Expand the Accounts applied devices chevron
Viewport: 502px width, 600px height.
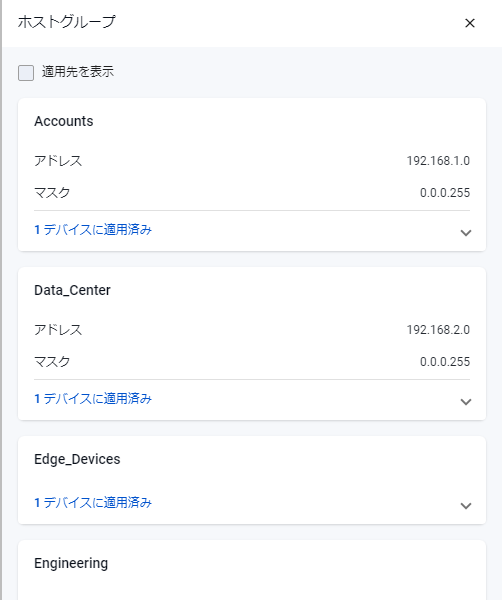click(x=466, y=232)
